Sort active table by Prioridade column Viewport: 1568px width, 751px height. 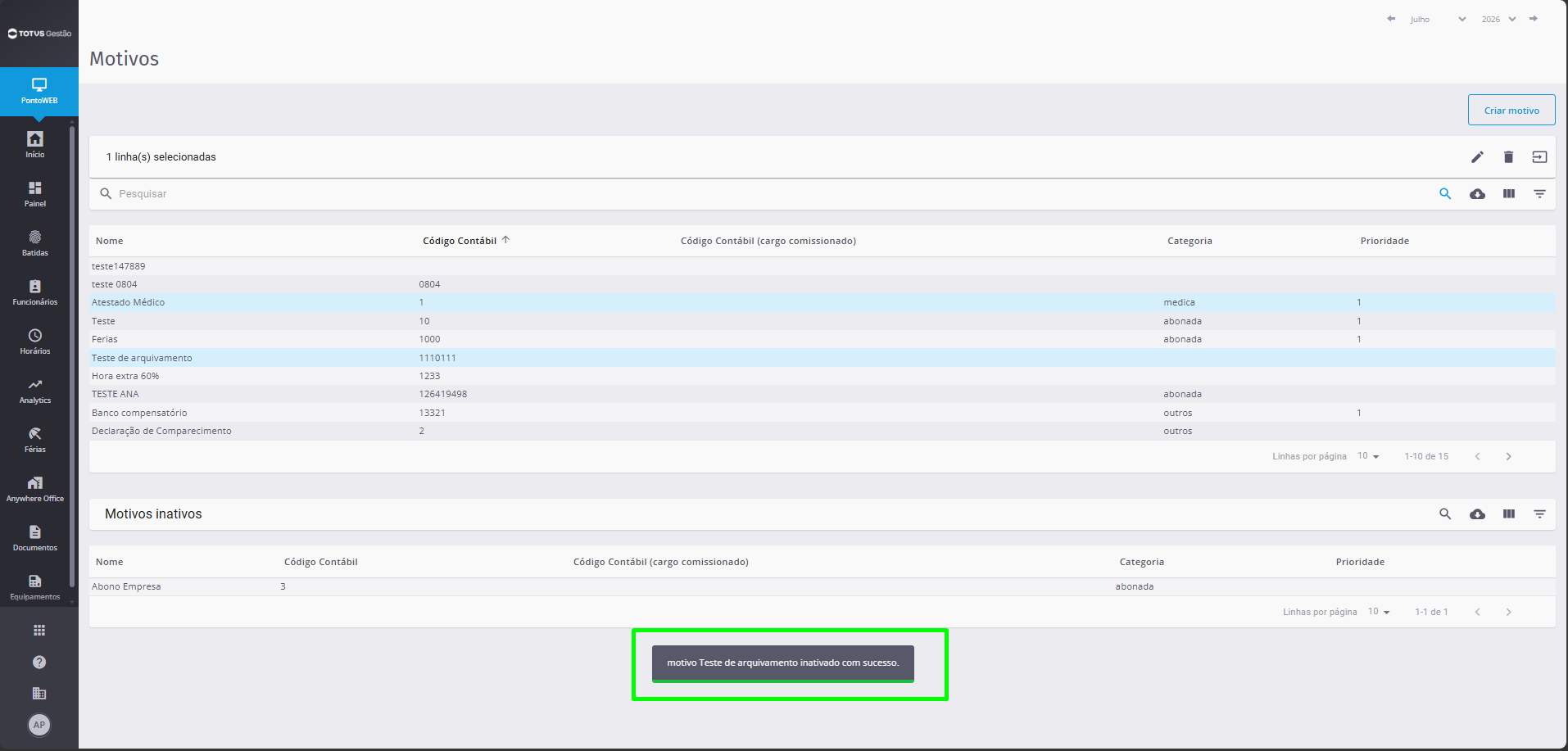coord(1384,241)
